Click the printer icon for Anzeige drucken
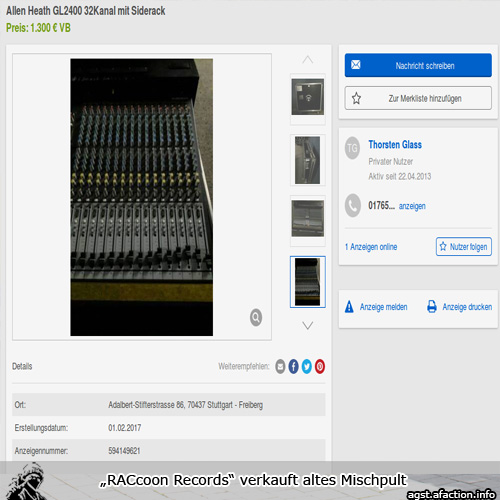The image size is (500, 500). click(432, 306)
